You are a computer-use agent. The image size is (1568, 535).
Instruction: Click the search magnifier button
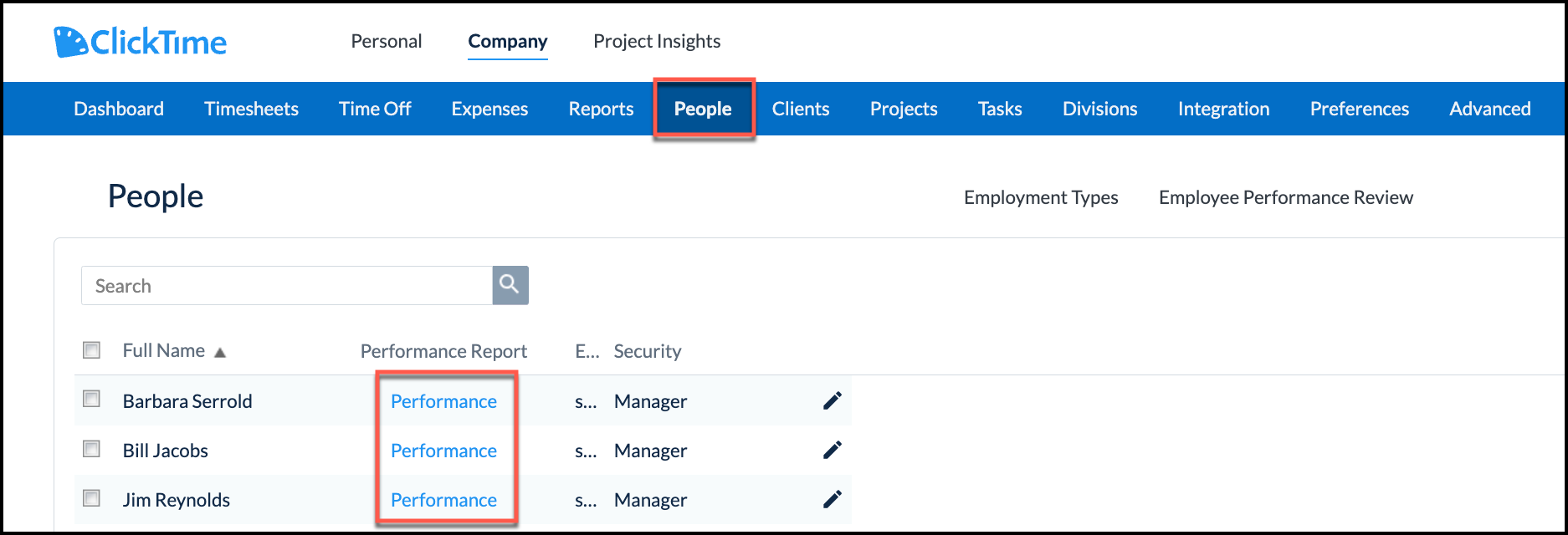pos(510,285)
